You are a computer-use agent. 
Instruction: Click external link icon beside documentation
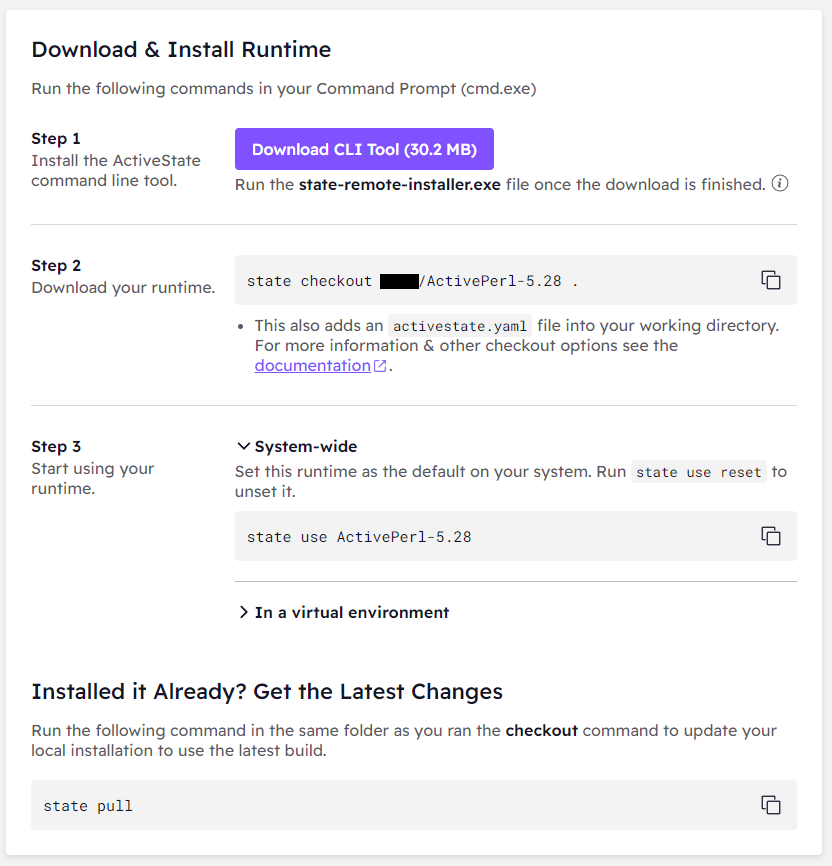[380, 366]
